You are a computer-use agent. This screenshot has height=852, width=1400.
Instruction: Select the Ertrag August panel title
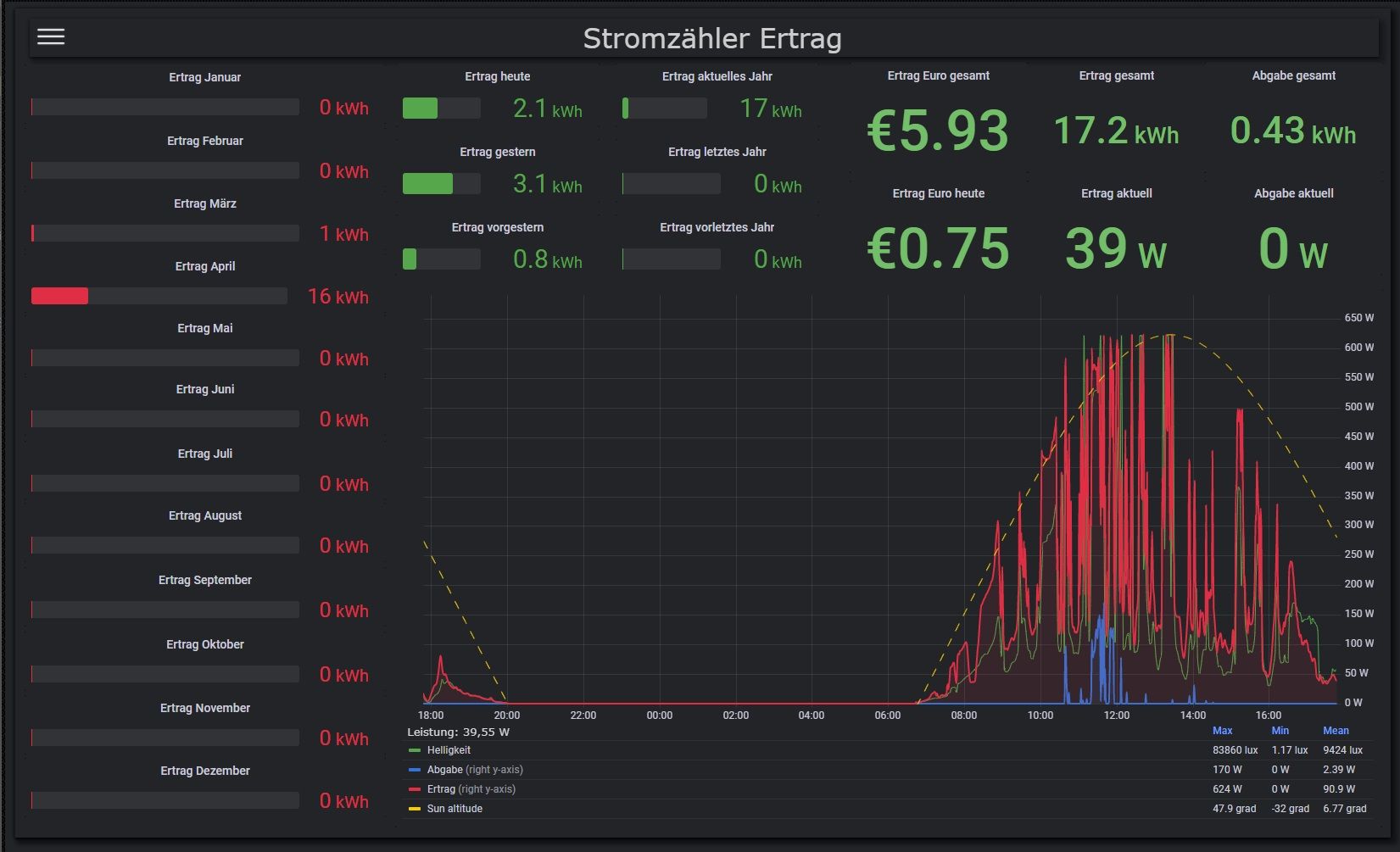(x=205, y=515)
